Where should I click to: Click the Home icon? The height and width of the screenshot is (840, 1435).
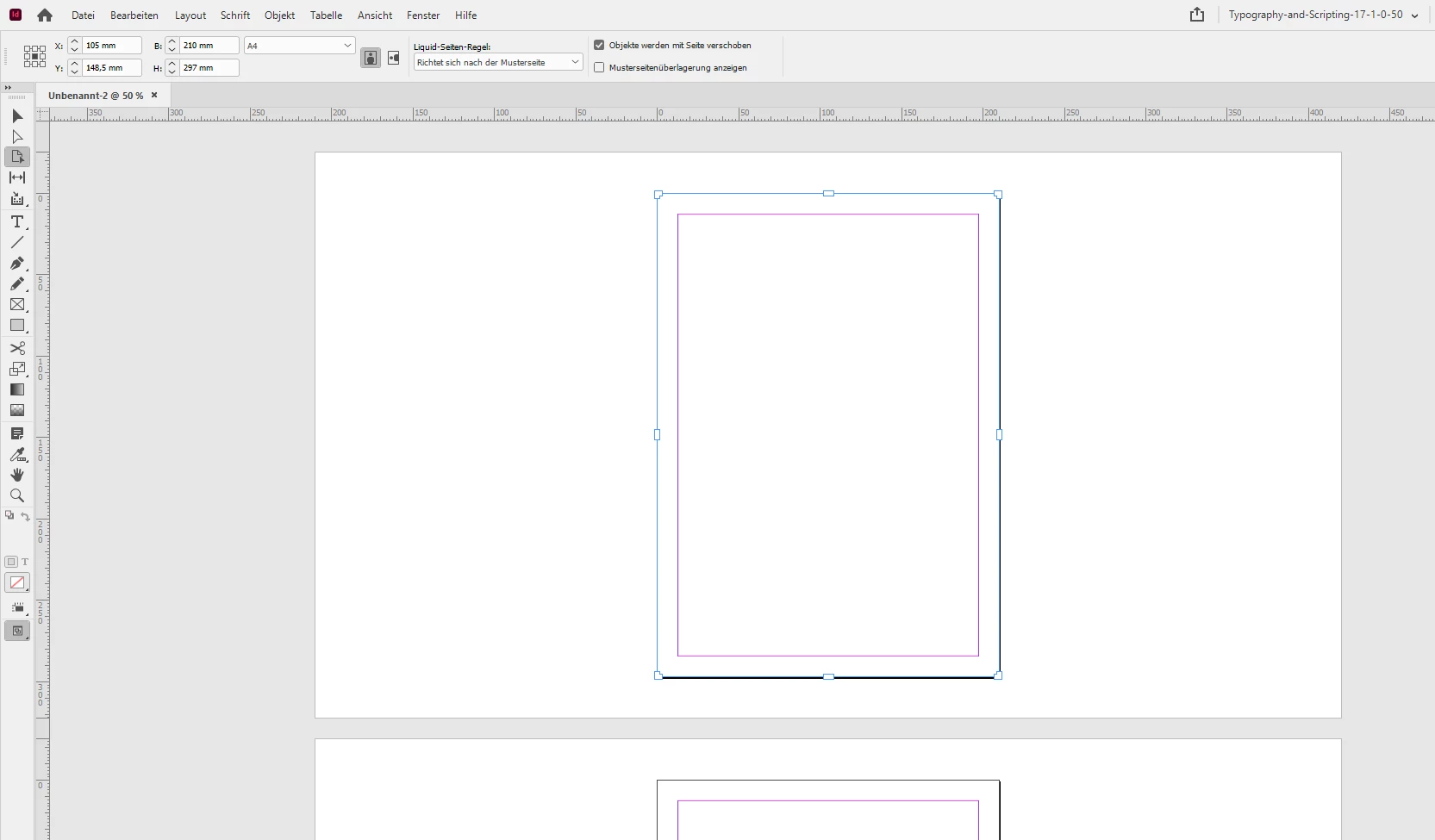(45, 16)
